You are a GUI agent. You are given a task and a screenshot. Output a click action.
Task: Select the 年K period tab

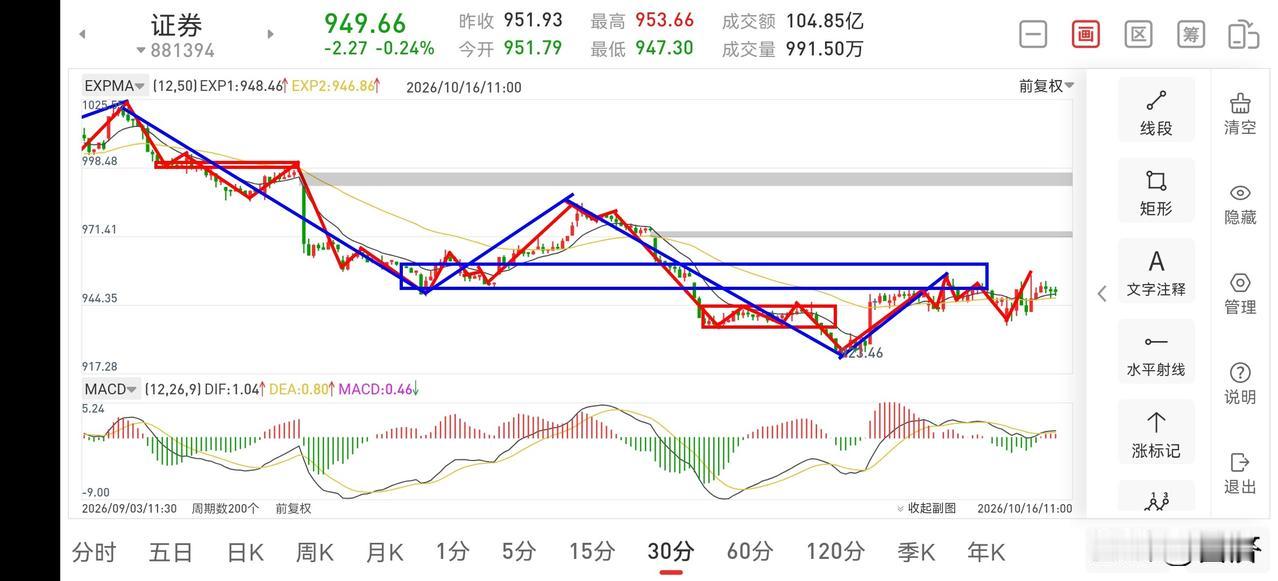(x=986, y=551)
